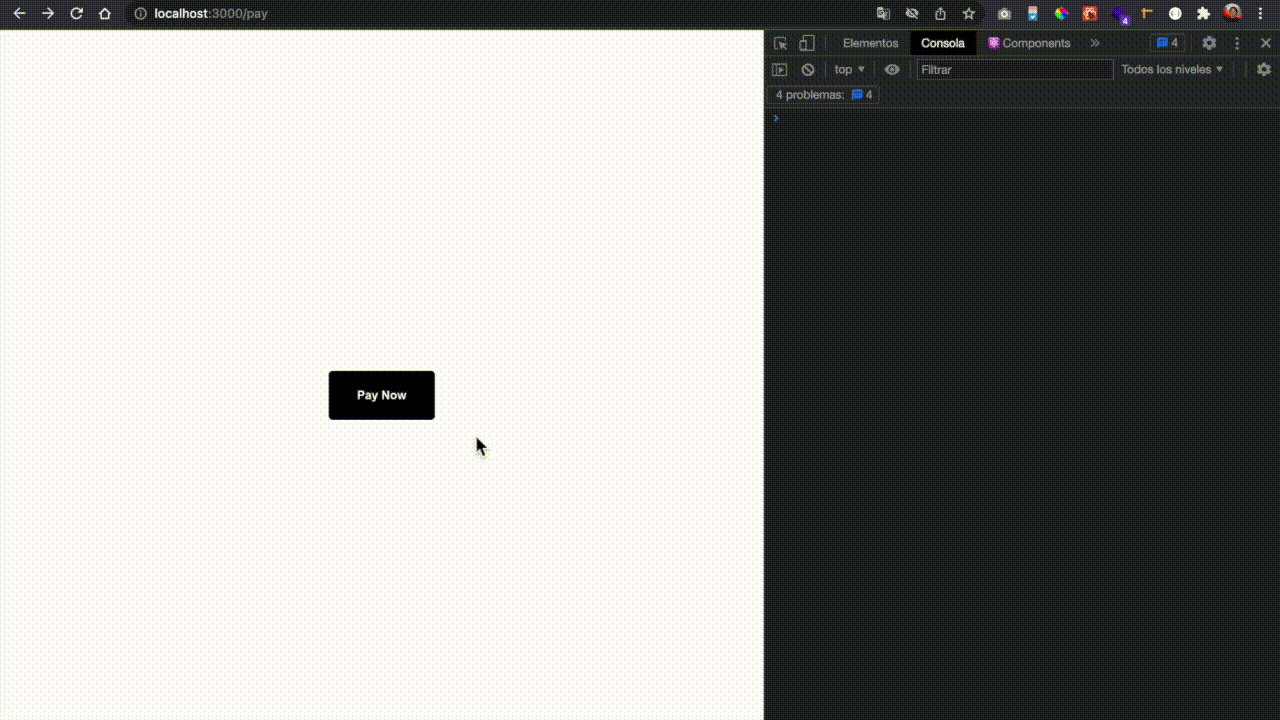Screen dimensions: 1280x720
Task: Show more DevTools tabs
Action: point(1095,43)
